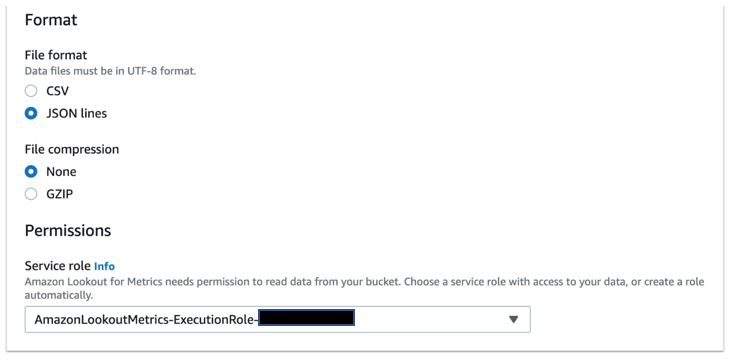
Task: Click the redacted black box in role name
Action: coord(306,318)
